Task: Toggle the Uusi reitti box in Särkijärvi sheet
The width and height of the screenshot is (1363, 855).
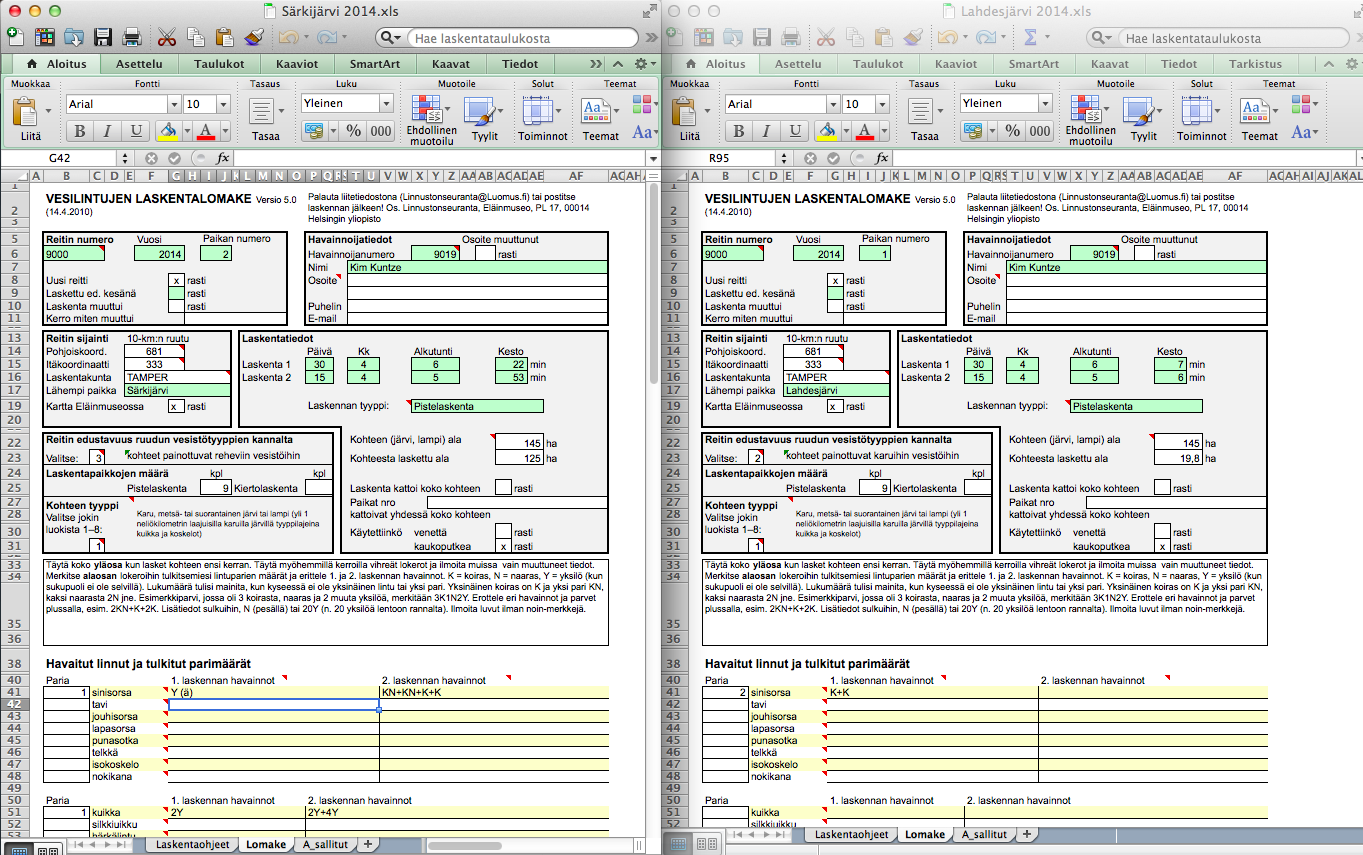Action: (176, 281)
